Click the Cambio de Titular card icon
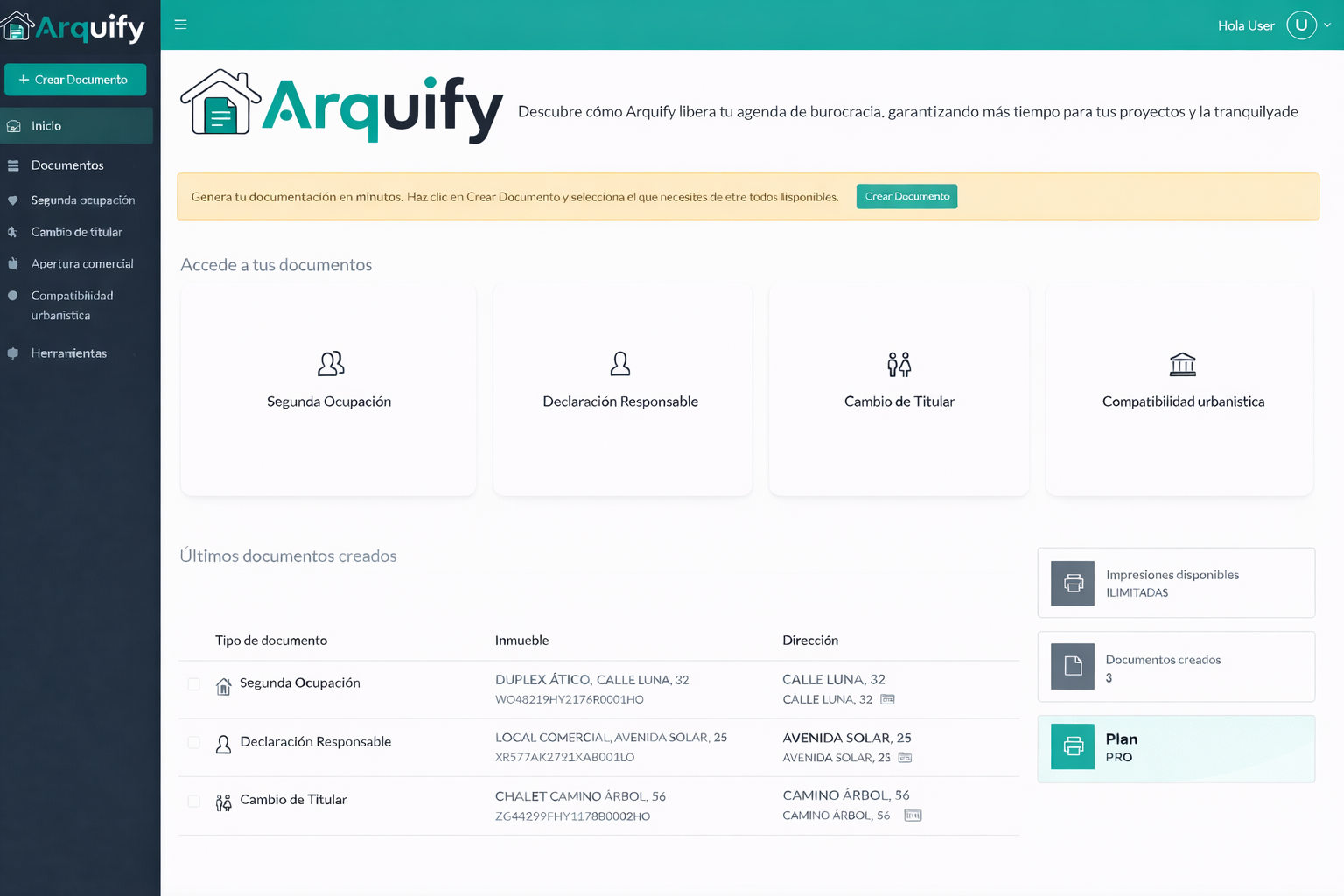The width and height of the screenshot is (1344, 896). pyautogui.click(x=899, y=364)
